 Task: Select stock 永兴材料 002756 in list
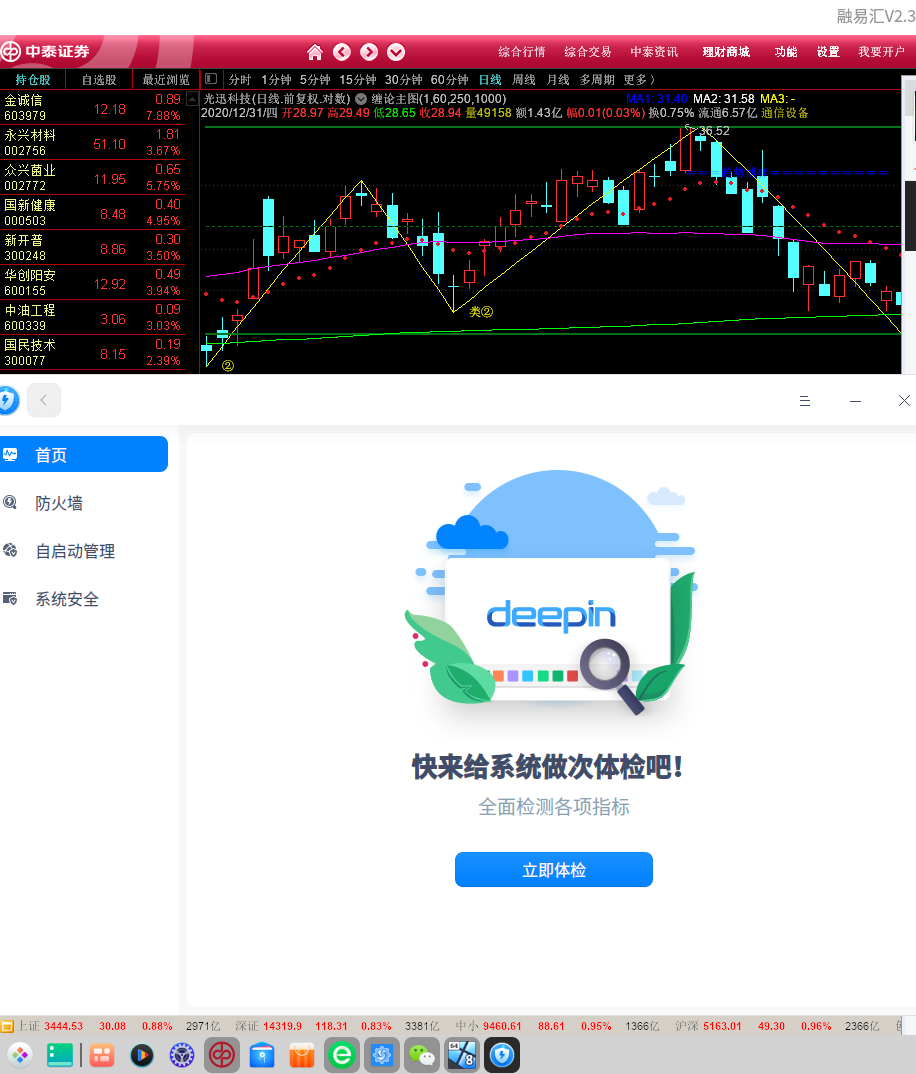(x=92, y=143)
